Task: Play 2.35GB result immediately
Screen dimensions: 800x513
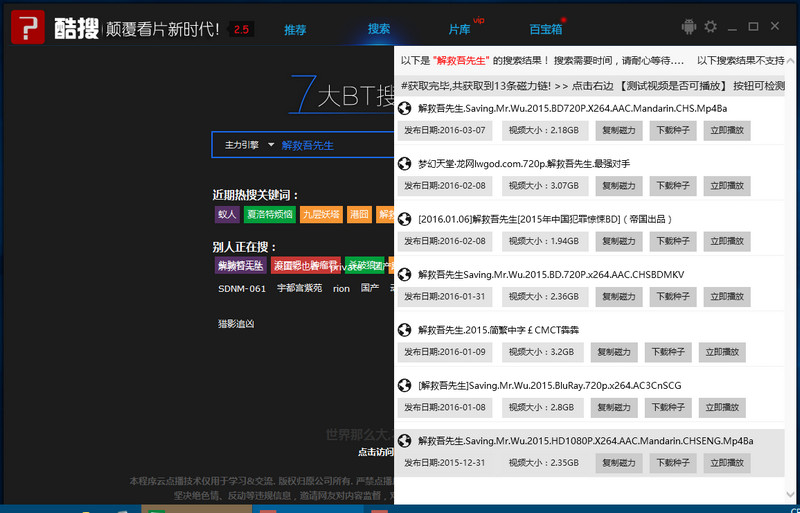Action: [x=727, y=463]
